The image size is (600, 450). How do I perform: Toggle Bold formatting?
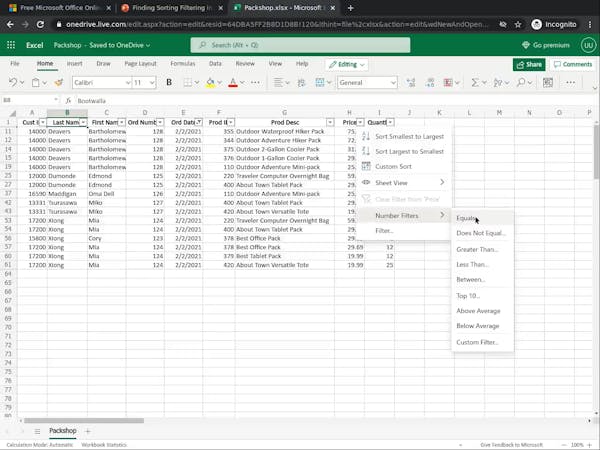[169, 82]
